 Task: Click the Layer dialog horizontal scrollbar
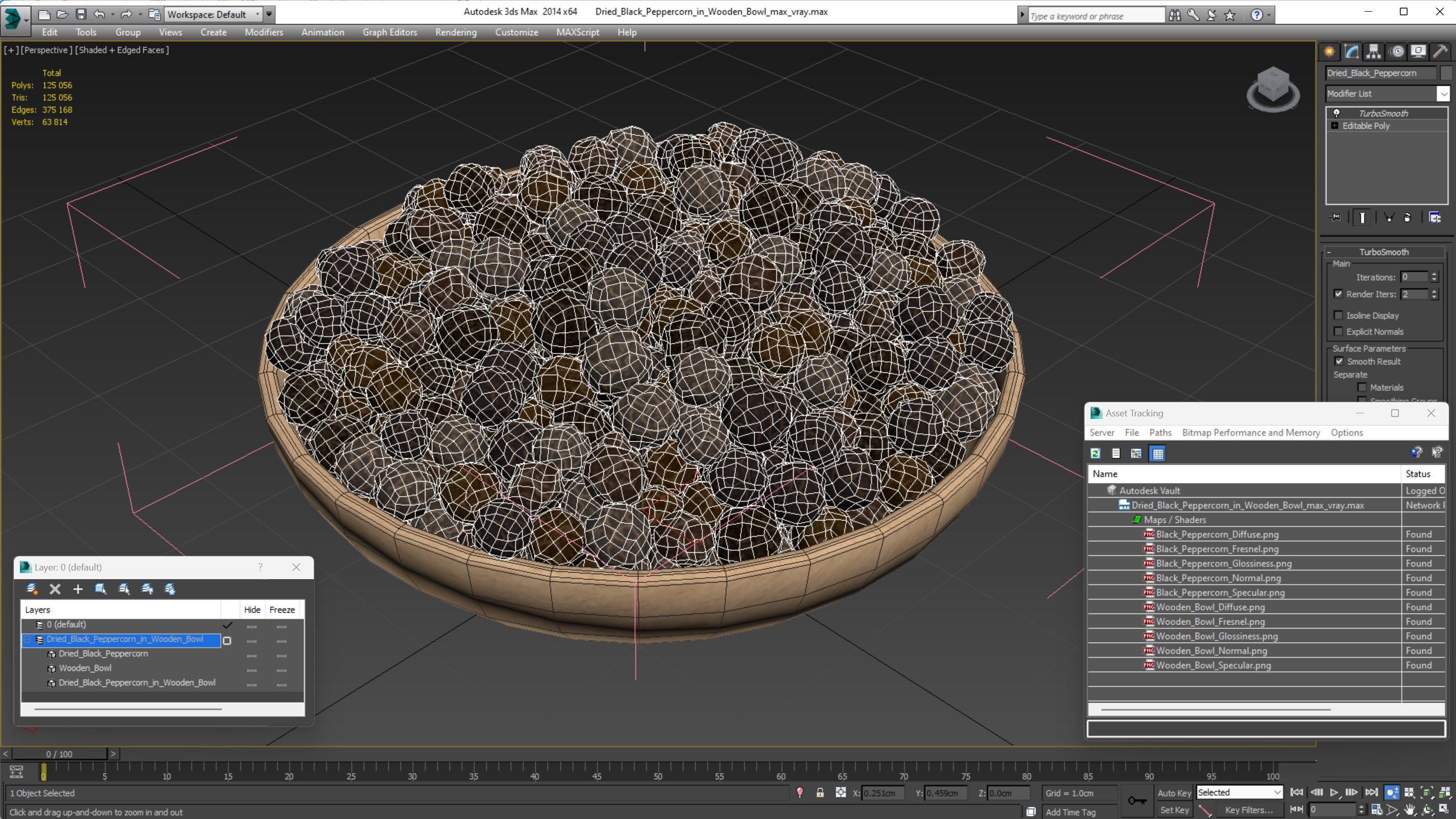[x=128, y=709]
